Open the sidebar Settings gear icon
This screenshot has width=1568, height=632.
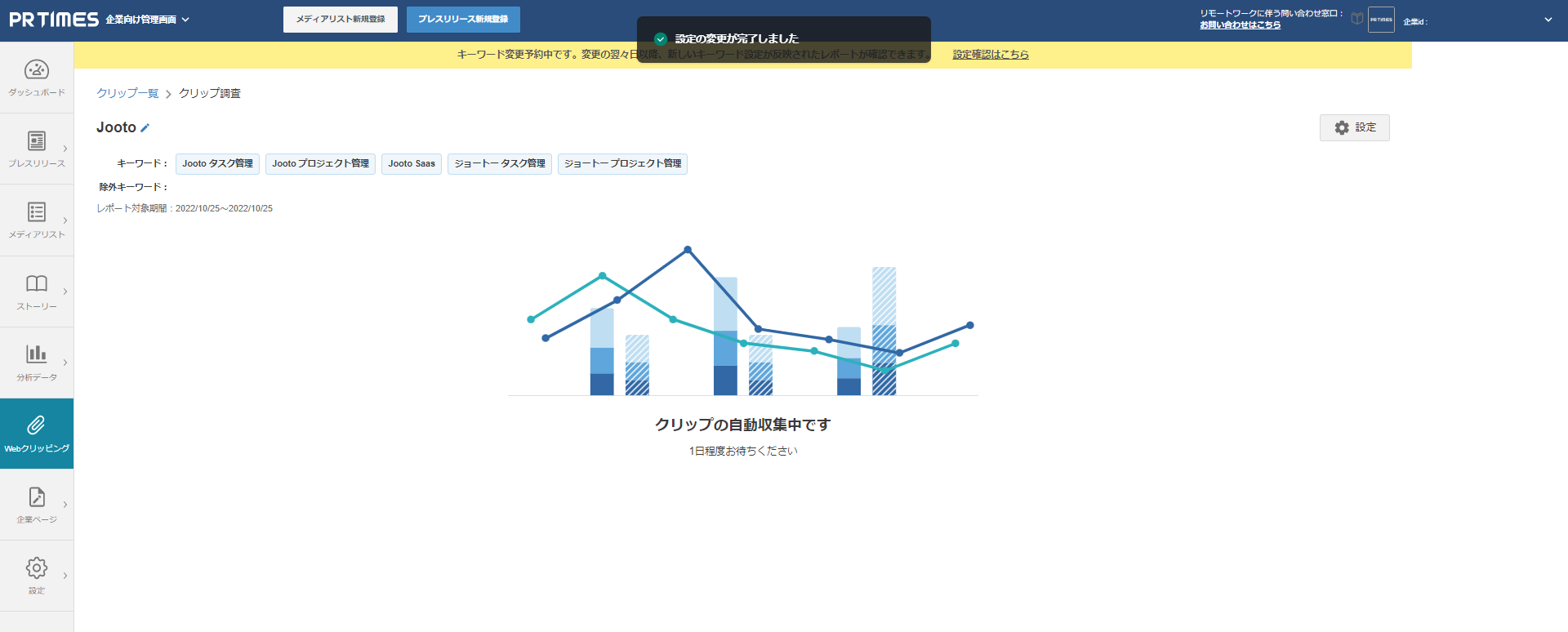point(37,567)
